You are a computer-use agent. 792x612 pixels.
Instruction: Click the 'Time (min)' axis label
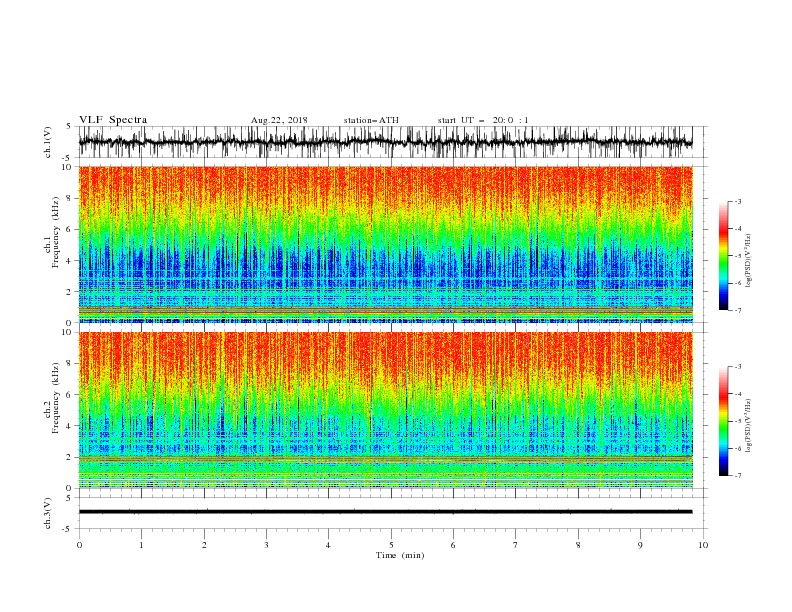point(400,555)
